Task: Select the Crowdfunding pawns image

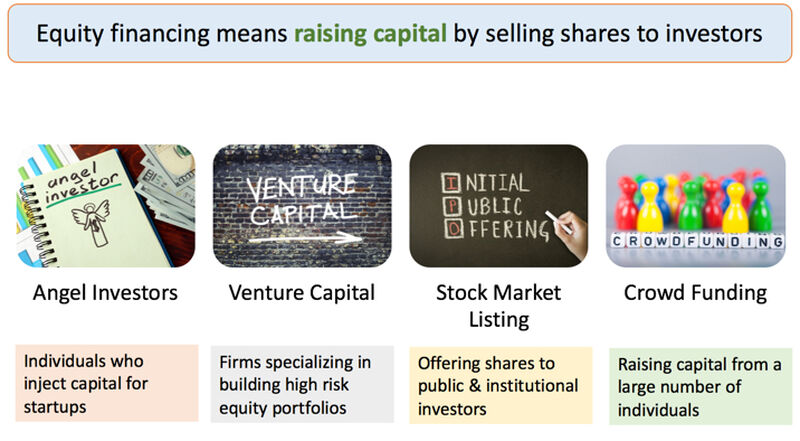Action: pyautogui.click(x=695, y=206)
